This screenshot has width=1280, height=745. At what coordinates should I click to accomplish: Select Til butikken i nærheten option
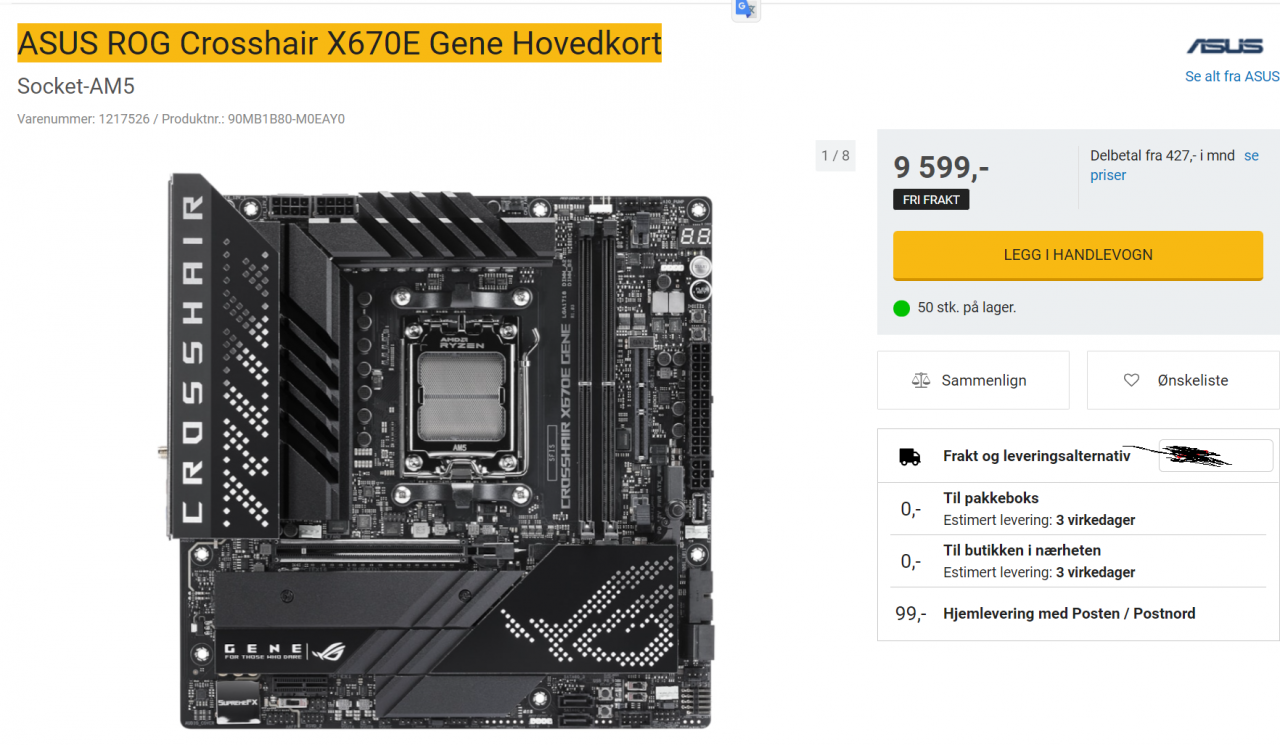(x=1078, y=561)
